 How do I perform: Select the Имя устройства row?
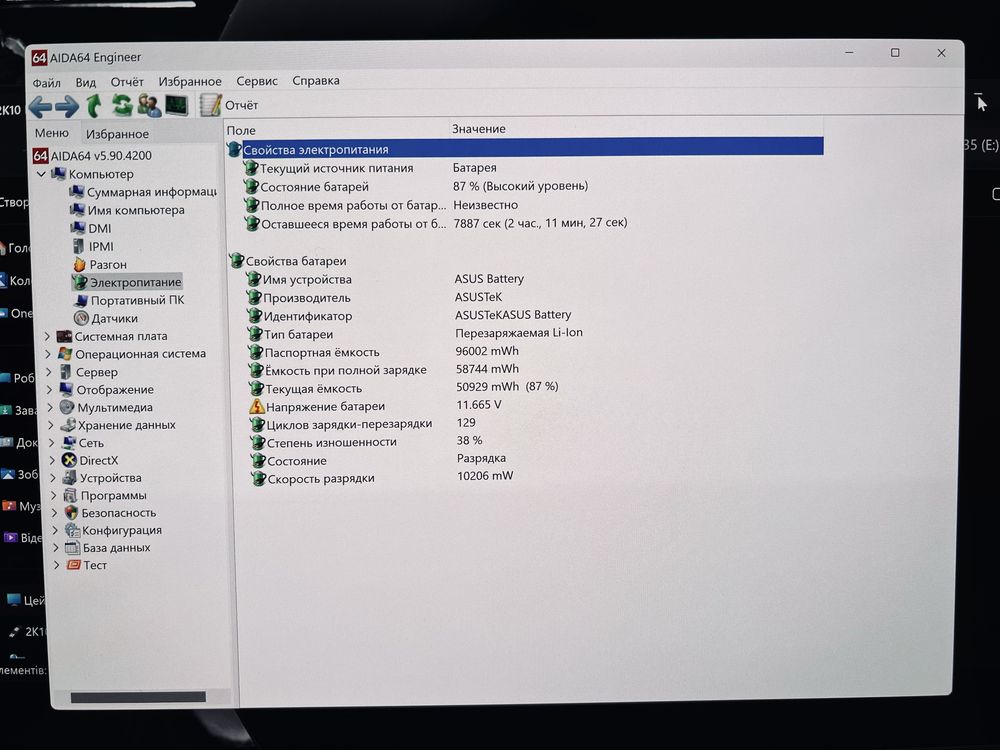click(385, 279)
